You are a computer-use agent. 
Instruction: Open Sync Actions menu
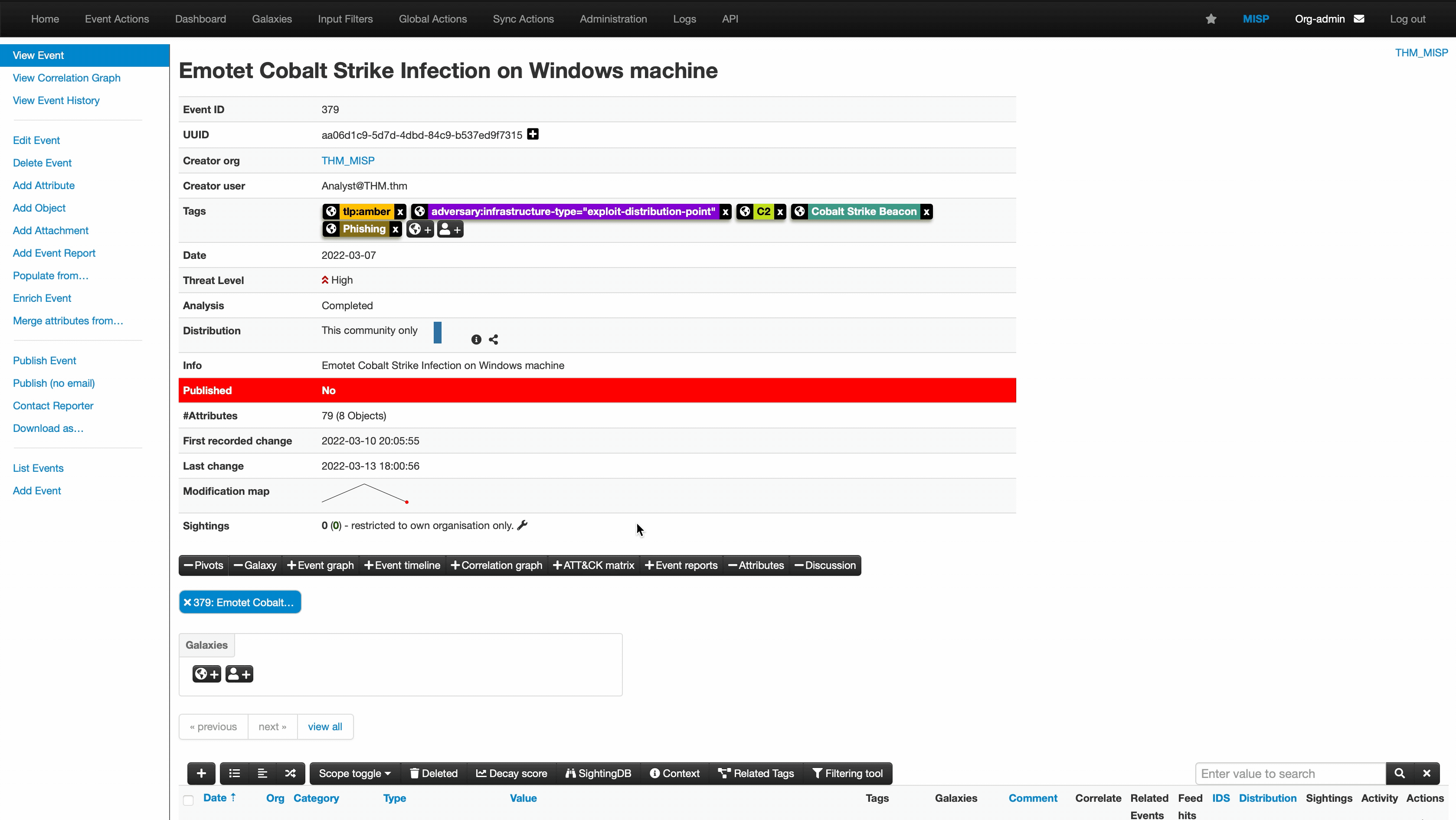tap(524, 19)
